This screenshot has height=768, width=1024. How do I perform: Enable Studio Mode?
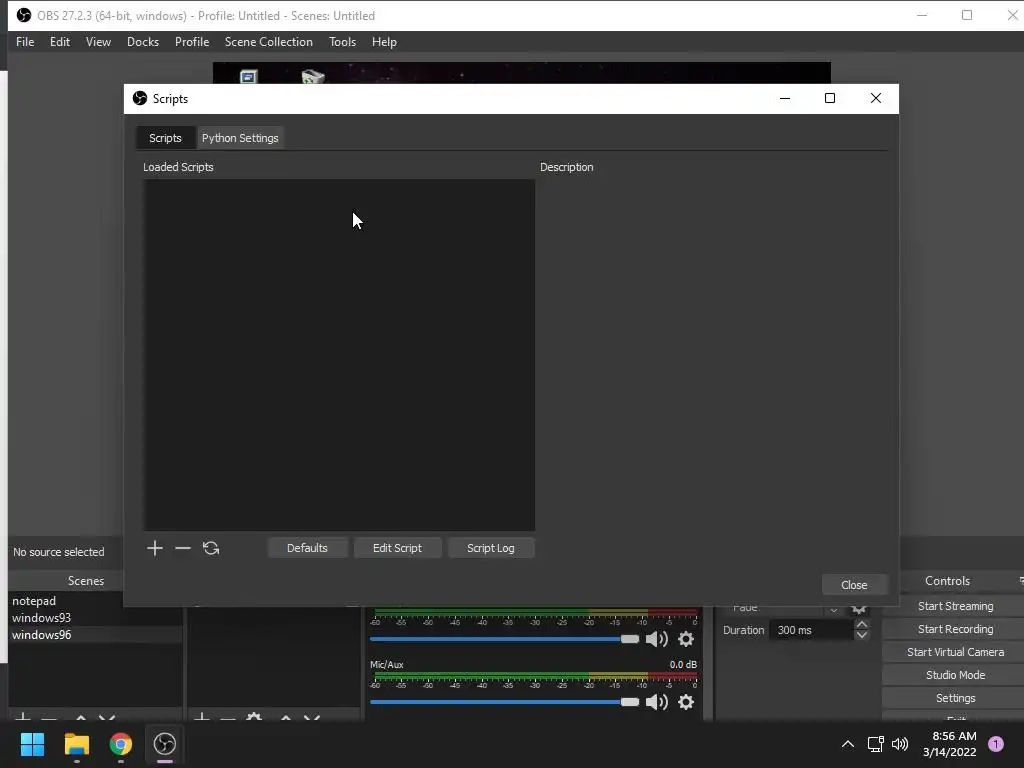pos(955,675)
